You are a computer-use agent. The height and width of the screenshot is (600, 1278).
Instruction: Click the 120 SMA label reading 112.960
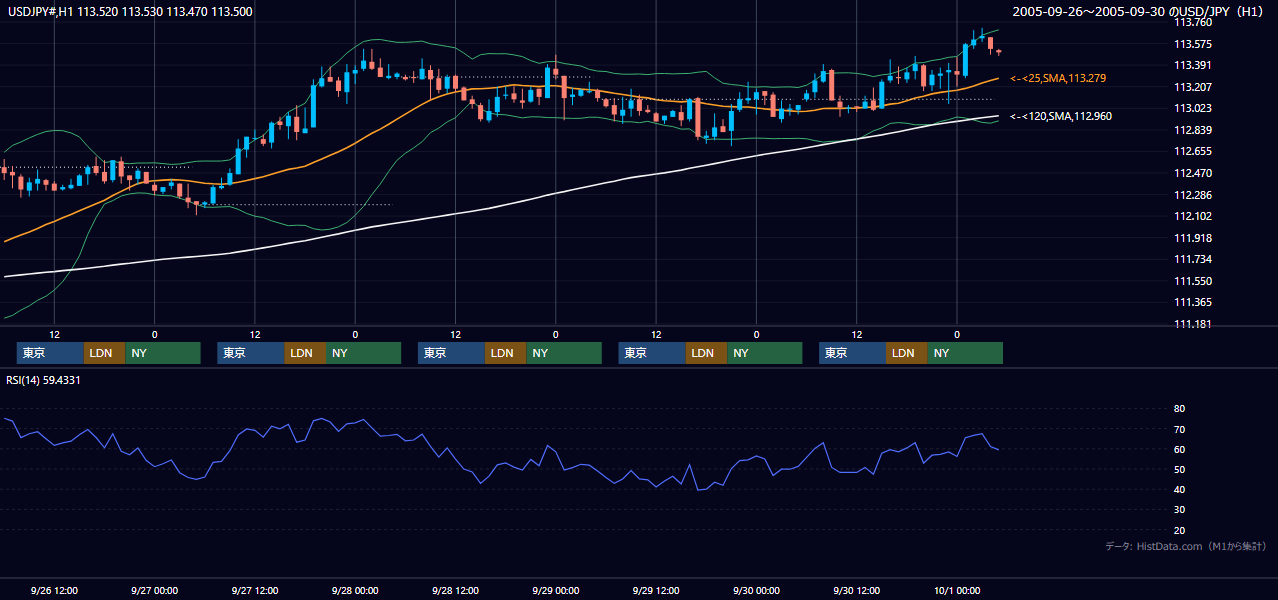click(x=1061, y=116)
